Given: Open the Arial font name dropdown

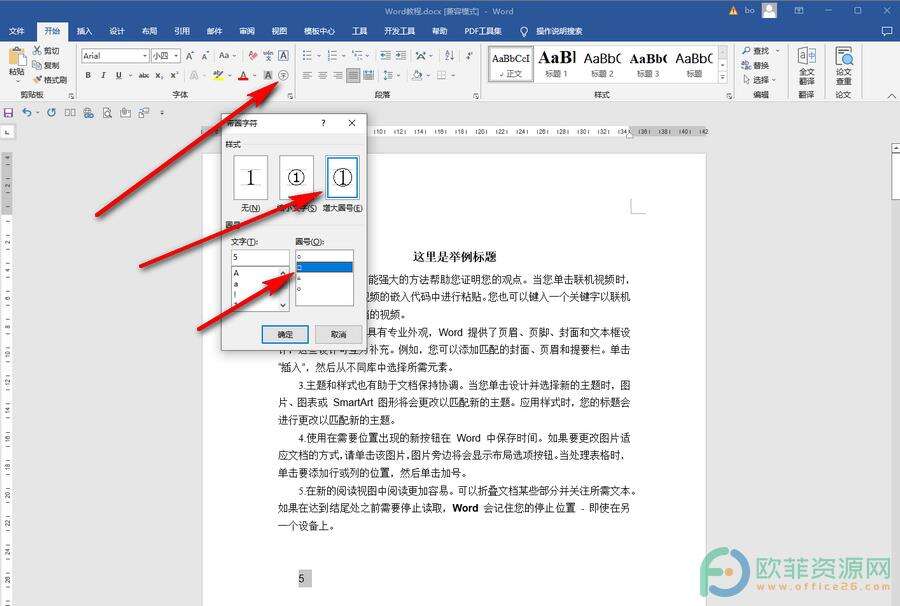Looking at the screenshot, I should [x=145, y=56].
